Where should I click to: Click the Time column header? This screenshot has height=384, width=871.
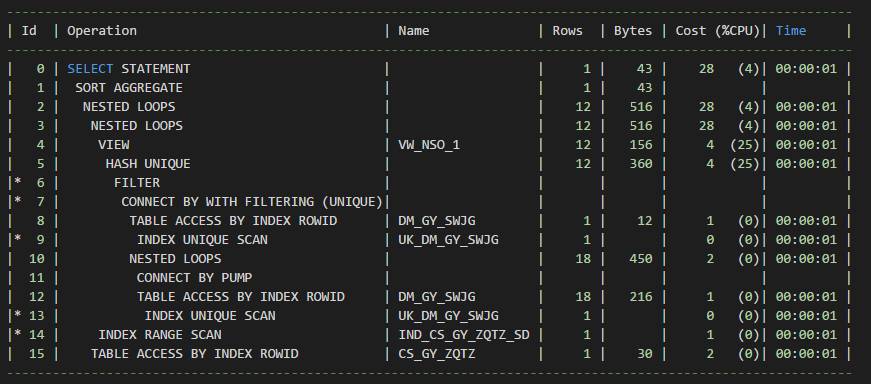click(x=790, y=31)
